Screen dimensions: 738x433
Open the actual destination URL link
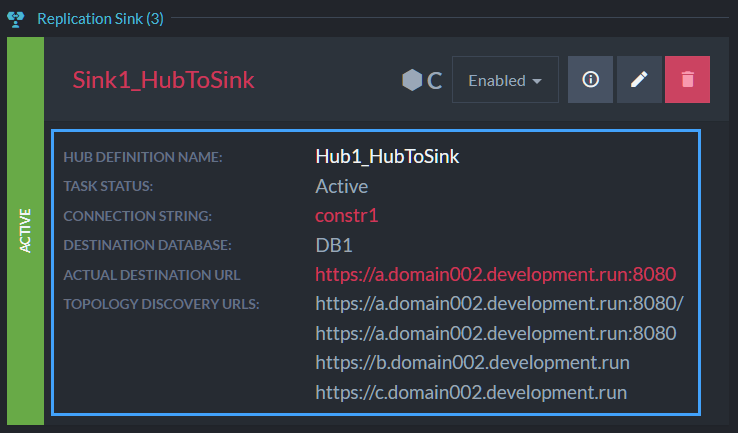(x=496, y=274)
